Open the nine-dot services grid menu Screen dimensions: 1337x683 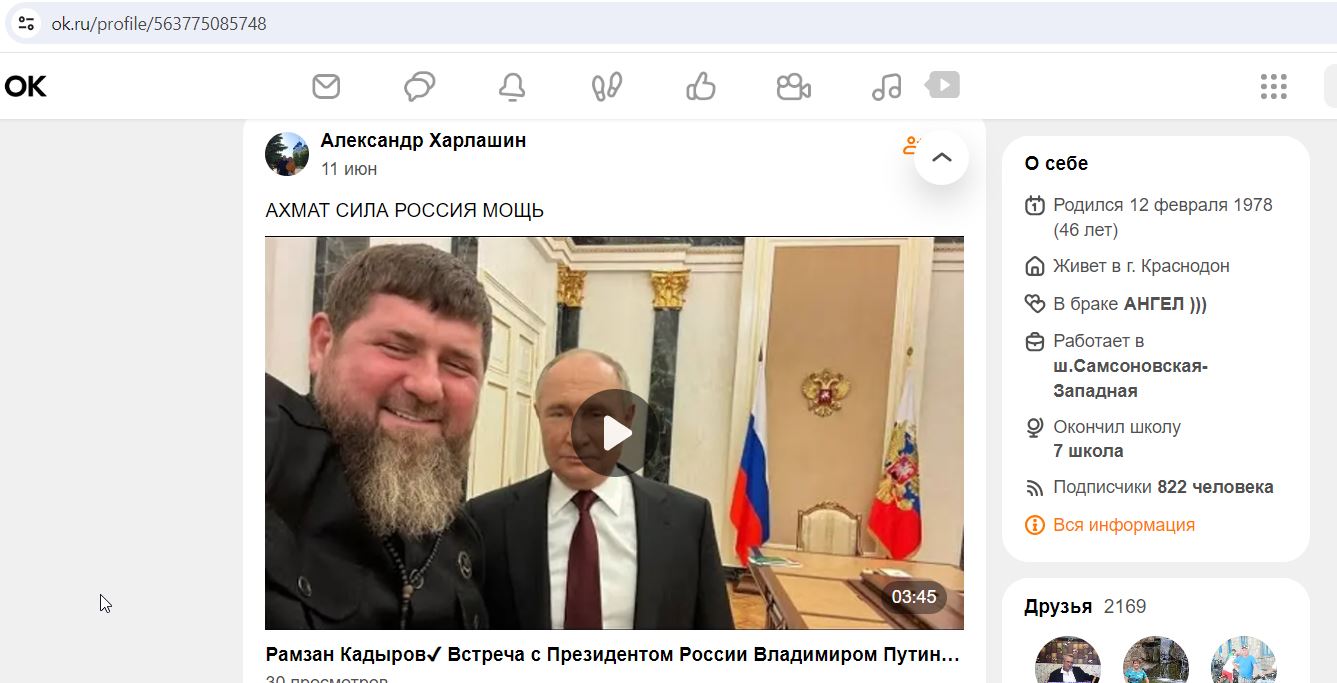[x=1273, y=87]
